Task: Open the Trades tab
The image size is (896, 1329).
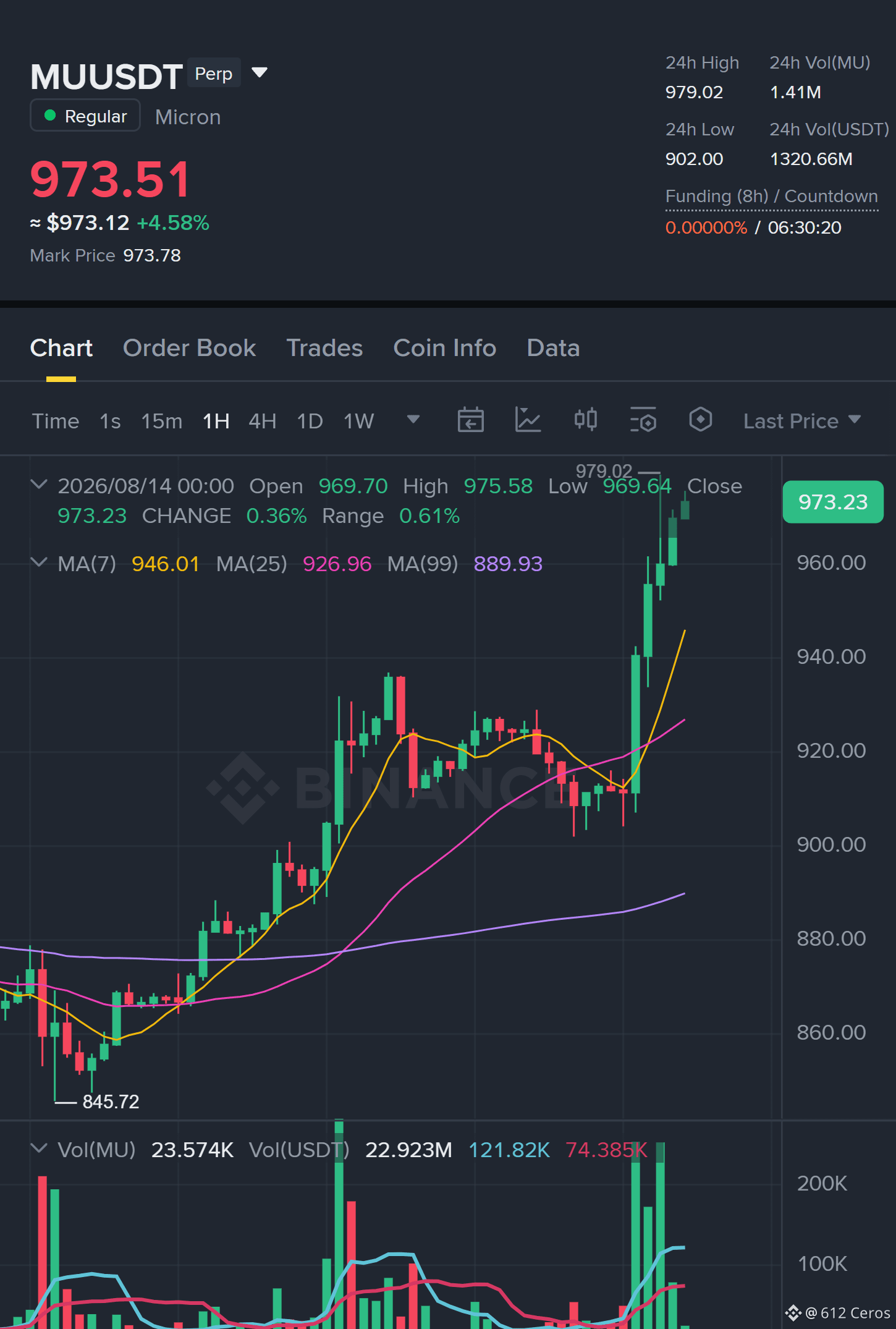Action: tap(324, 348)
